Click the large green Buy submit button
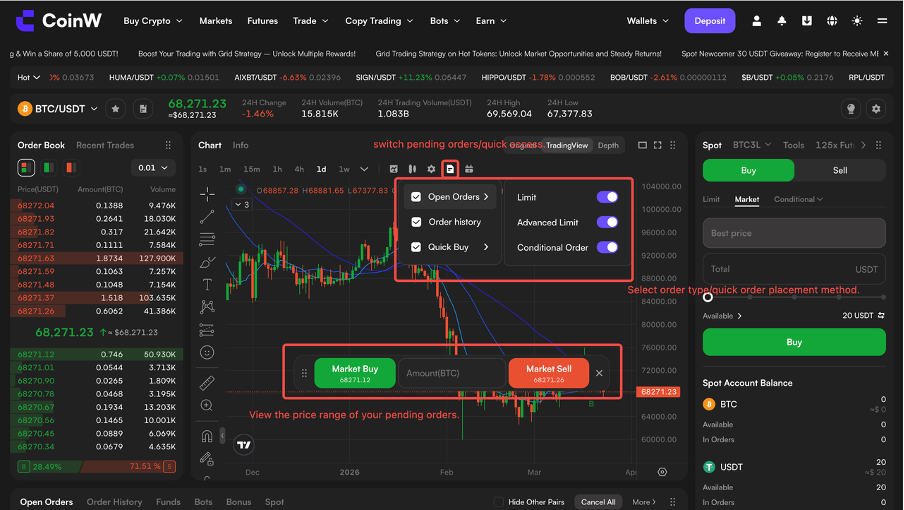The image size is (904, 510). 794,342
